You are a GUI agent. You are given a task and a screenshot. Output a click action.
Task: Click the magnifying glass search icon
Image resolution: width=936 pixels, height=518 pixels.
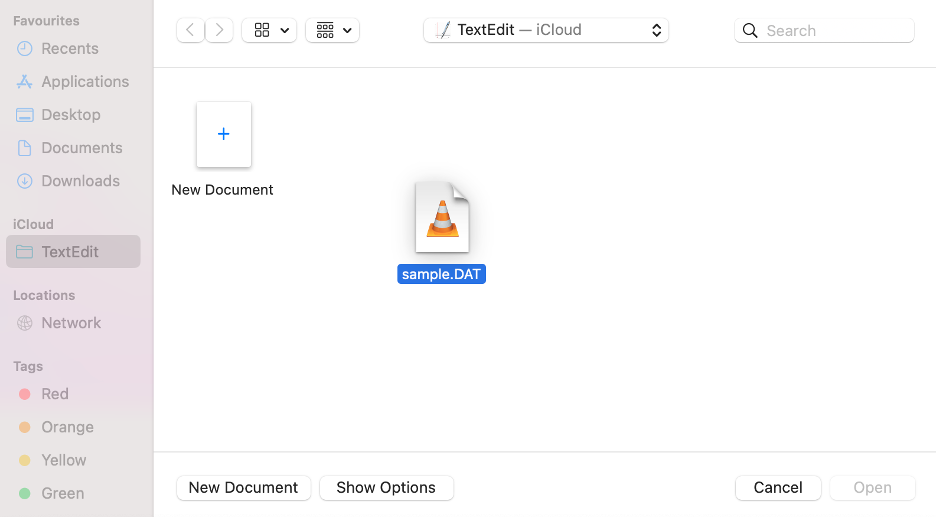(x=750, y=30)
